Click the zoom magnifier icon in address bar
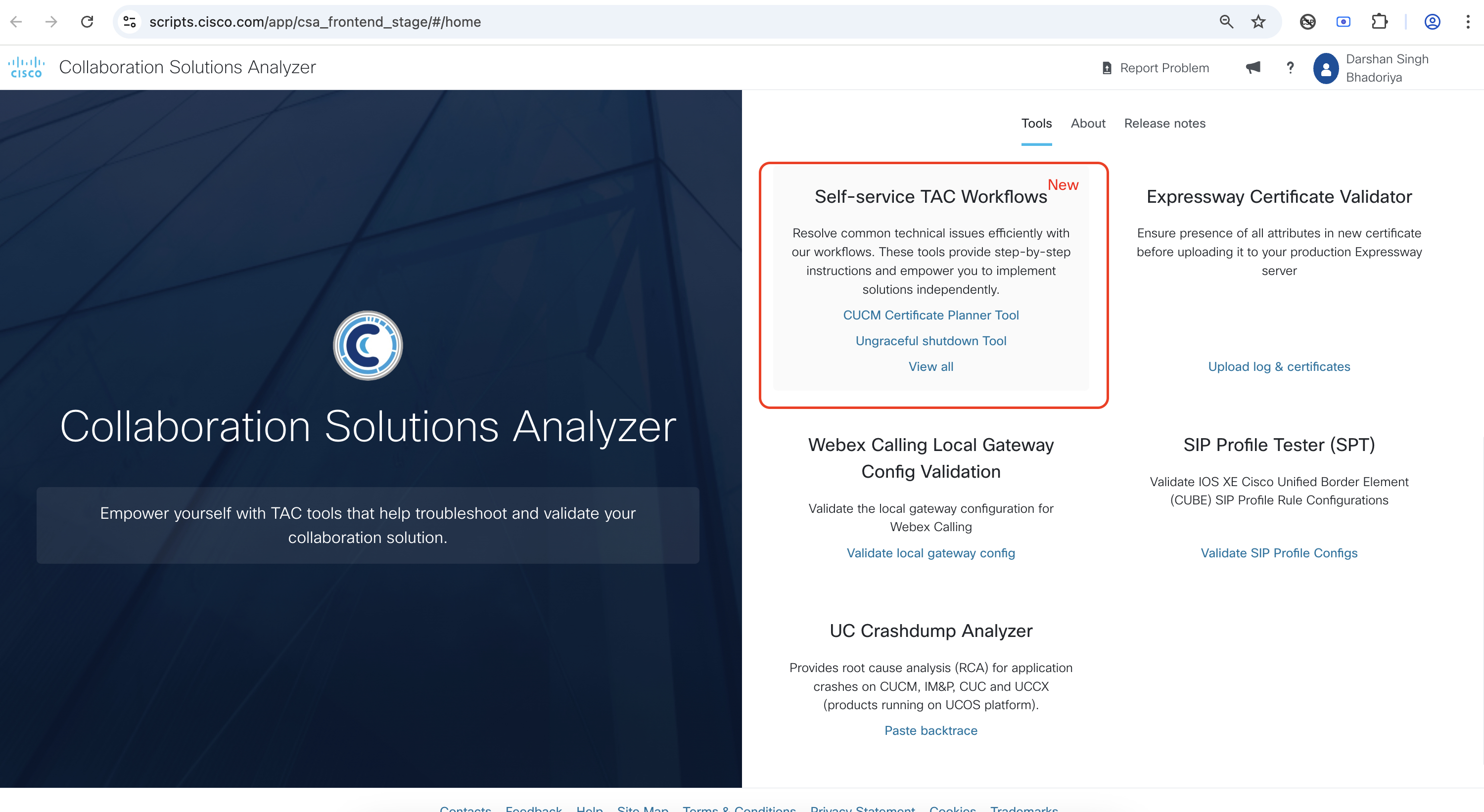Image resolution: width=1484 pixels, height=812 pixels. (x=1226, y=22)
